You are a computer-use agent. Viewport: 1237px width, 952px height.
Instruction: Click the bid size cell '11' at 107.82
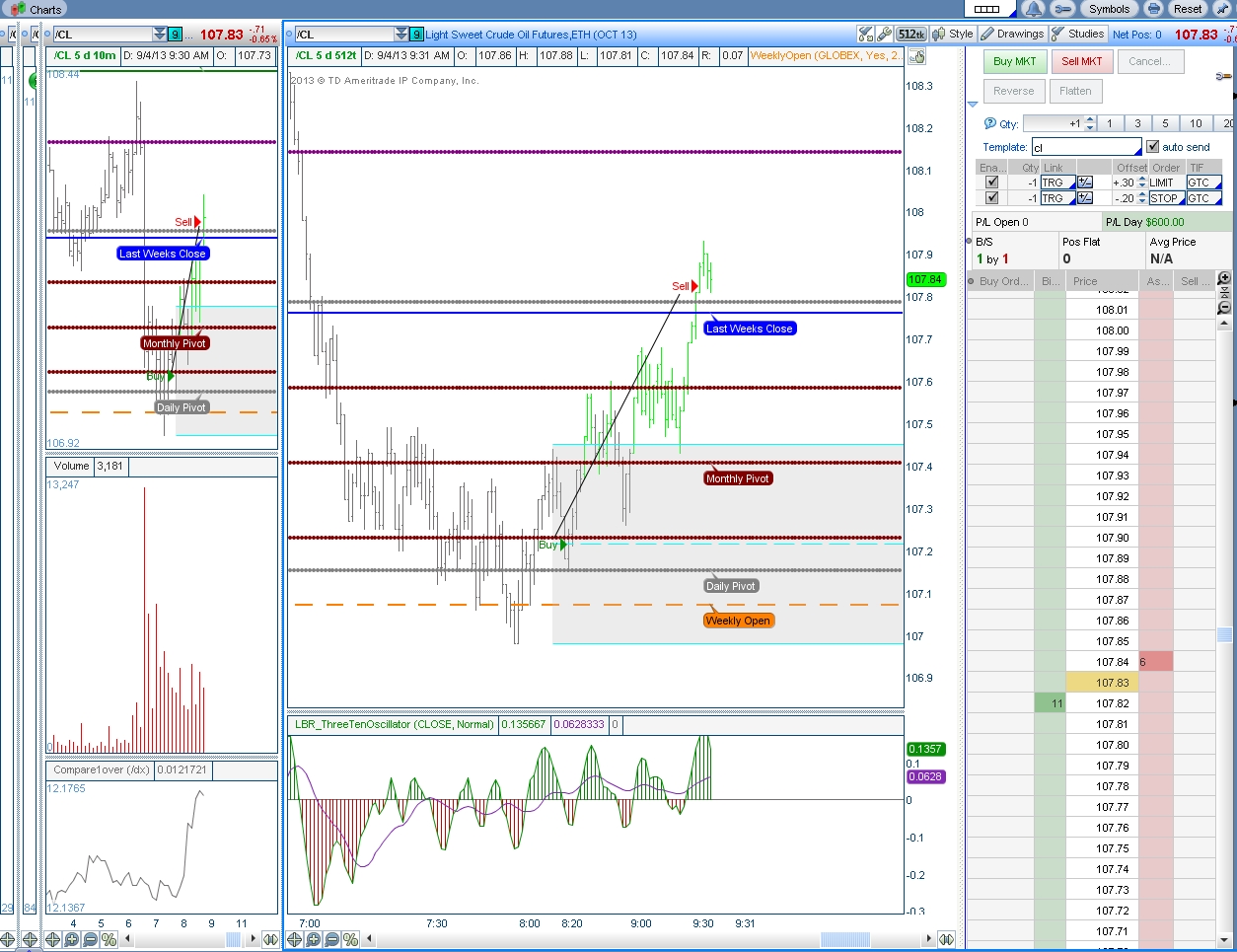pyautogui.click(x=1051, y=703)
